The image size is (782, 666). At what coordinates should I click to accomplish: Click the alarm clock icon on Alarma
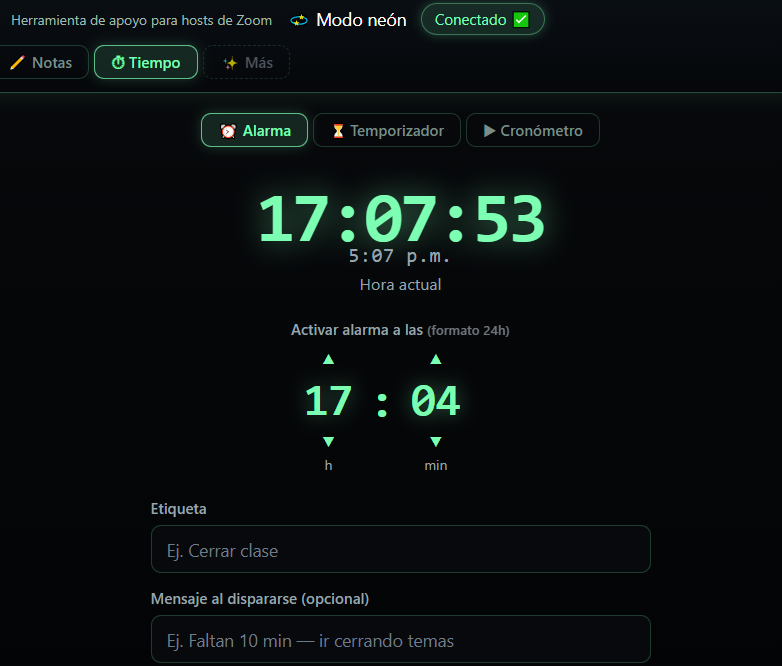(228, 131)
